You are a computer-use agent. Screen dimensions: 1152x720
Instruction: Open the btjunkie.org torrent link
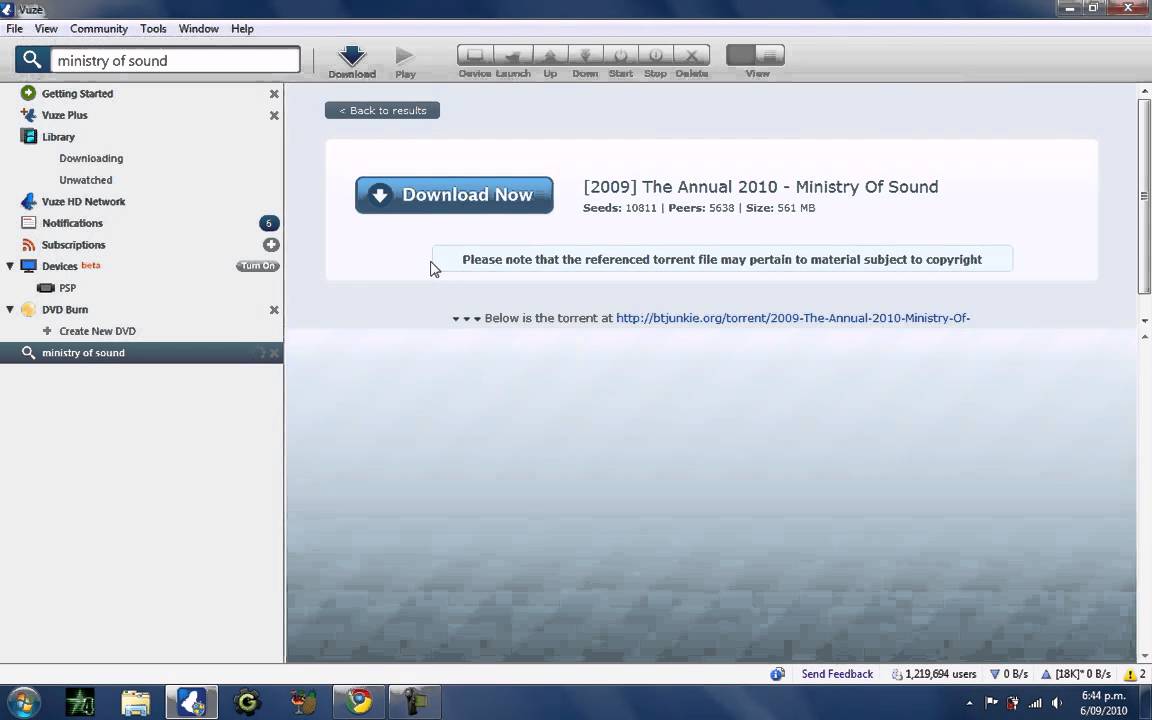click(793, 318)
